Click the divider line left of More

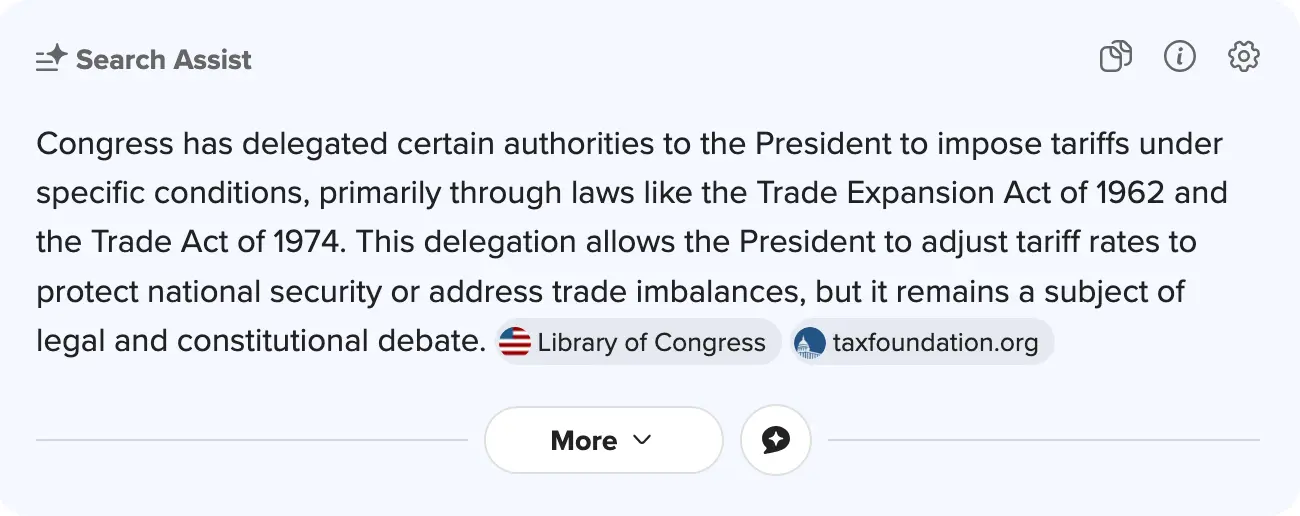click(250, 440)
